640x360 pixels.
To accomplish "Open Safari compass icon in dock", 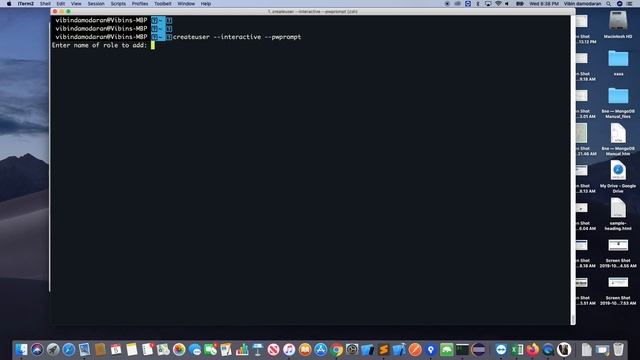I will pos(69,349).
